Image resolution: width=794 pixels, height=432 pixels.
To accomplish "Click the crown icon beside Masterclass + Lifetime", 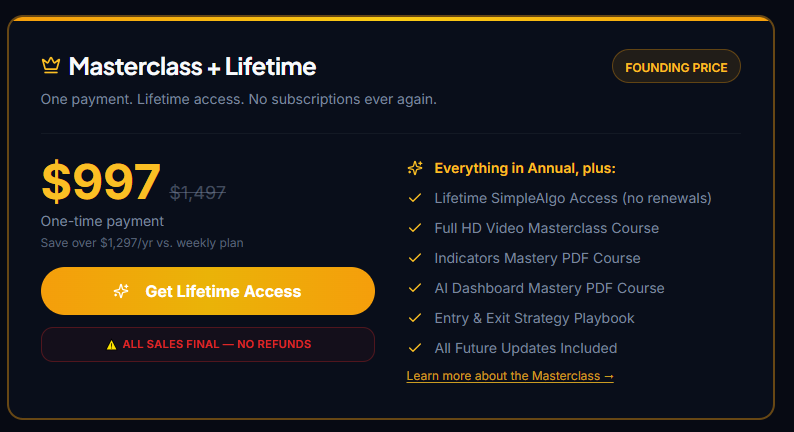I will (51, 66).
